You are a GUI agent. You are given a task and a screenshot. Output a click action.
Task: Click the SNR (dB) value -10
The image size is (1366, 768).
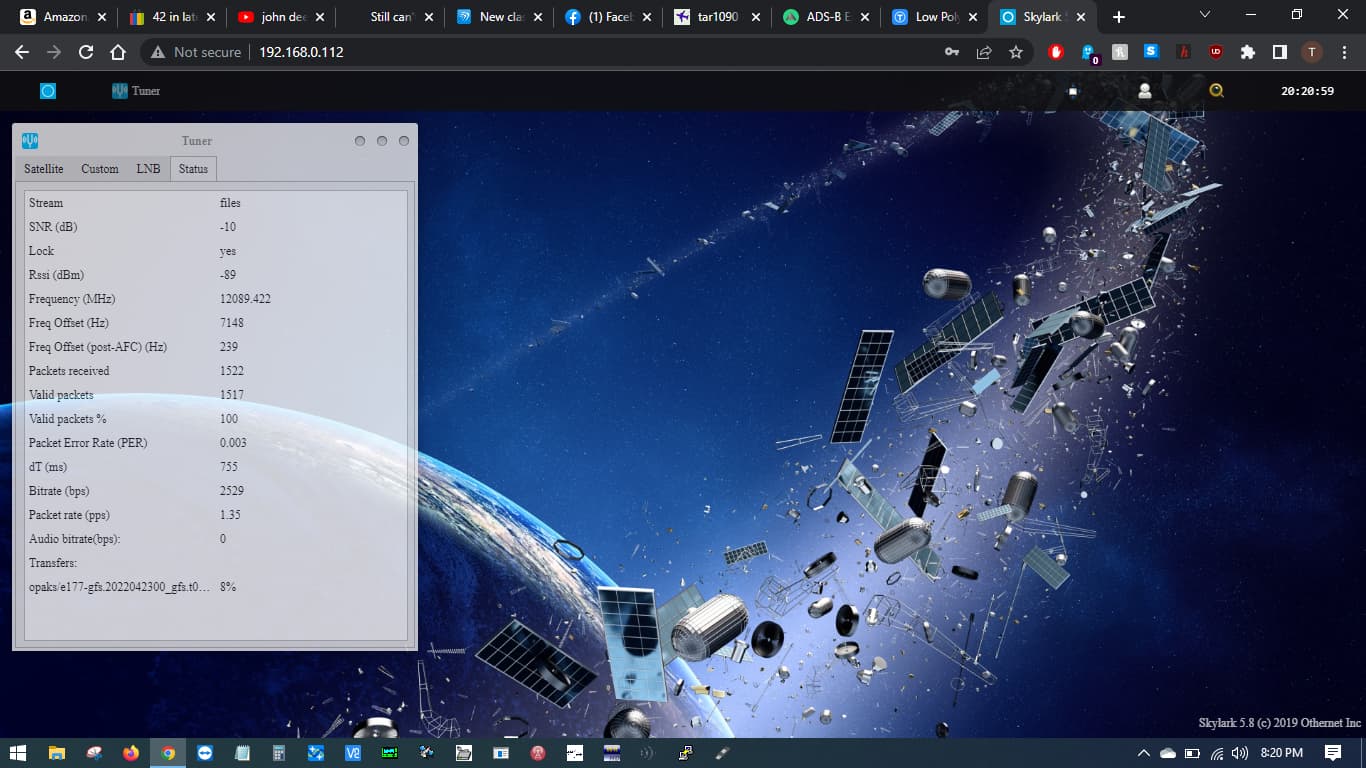228,227
